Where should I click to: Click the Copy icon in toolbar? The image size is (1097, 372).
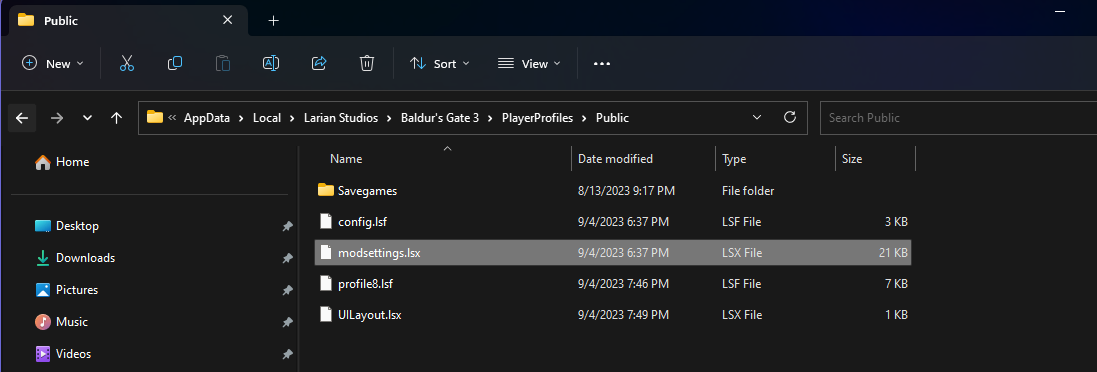point(175,64)
